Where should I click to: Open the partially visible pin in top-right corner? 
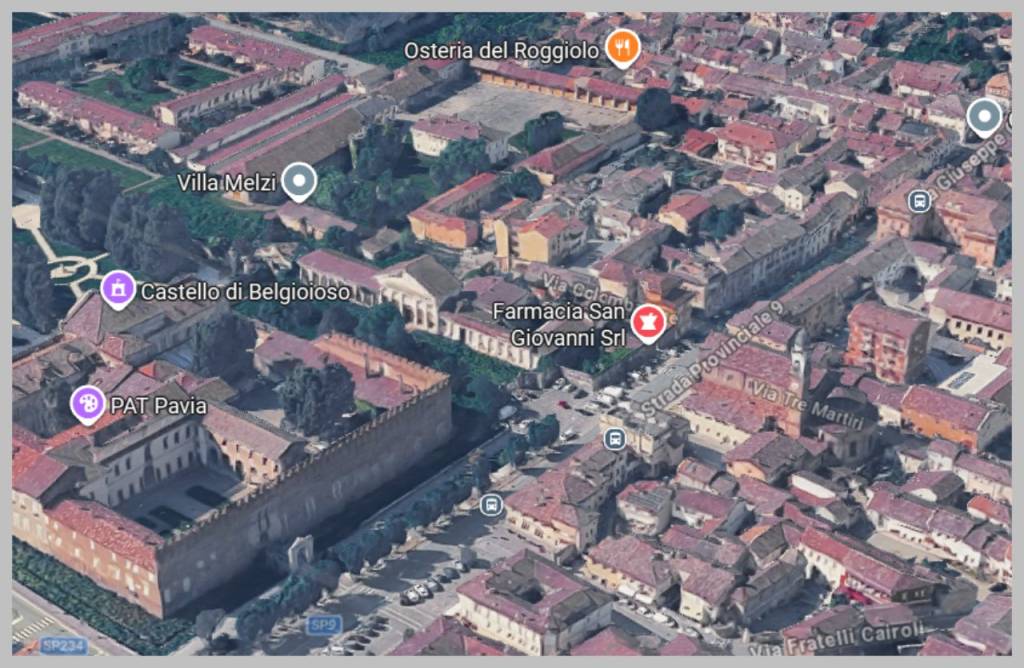click(983, 117)
